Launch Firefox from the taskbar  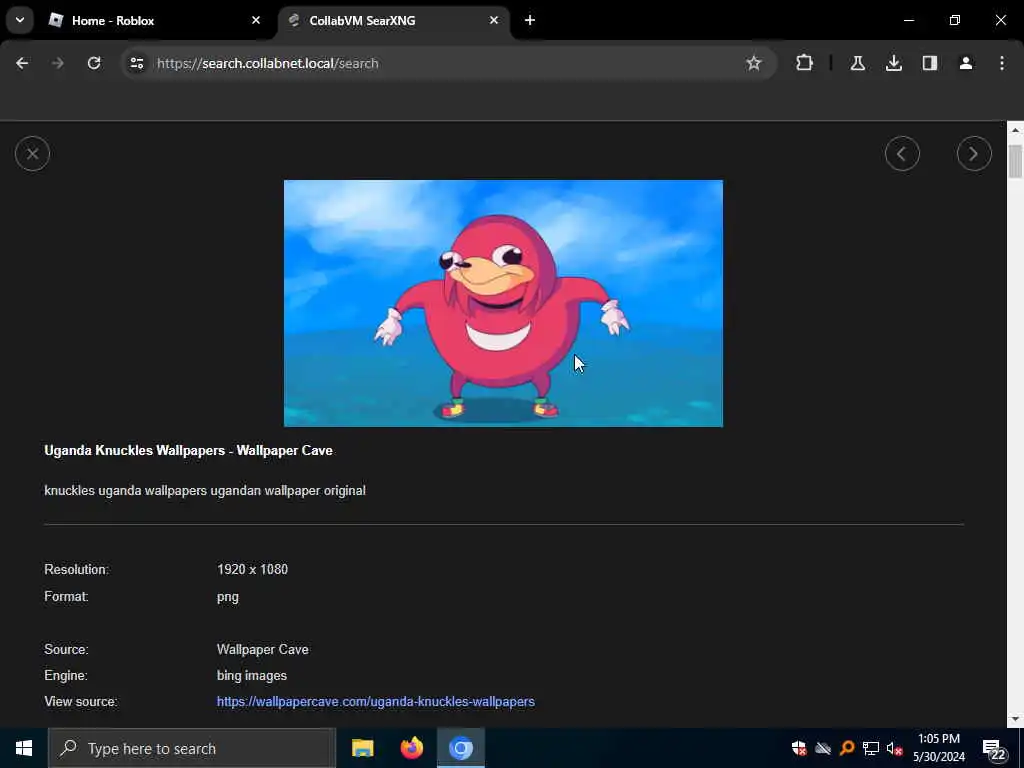[411, 748]
